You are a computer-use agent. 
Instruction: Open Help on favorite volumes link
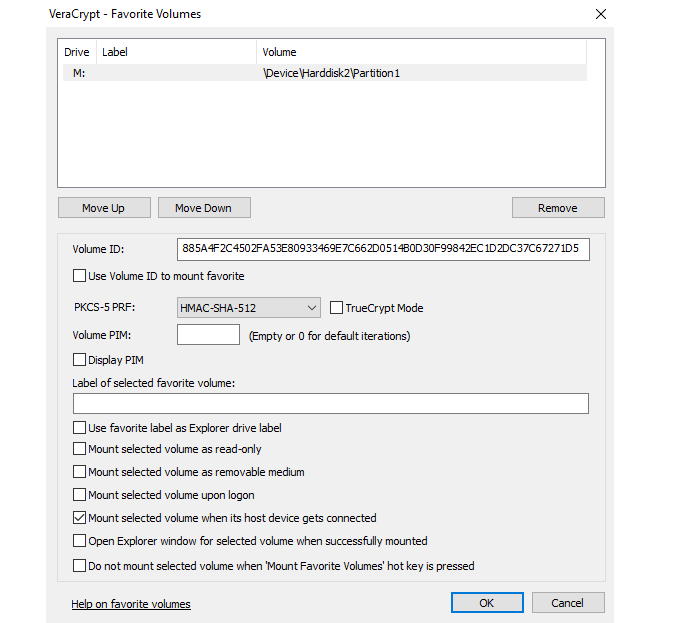(x=130, y=604)
